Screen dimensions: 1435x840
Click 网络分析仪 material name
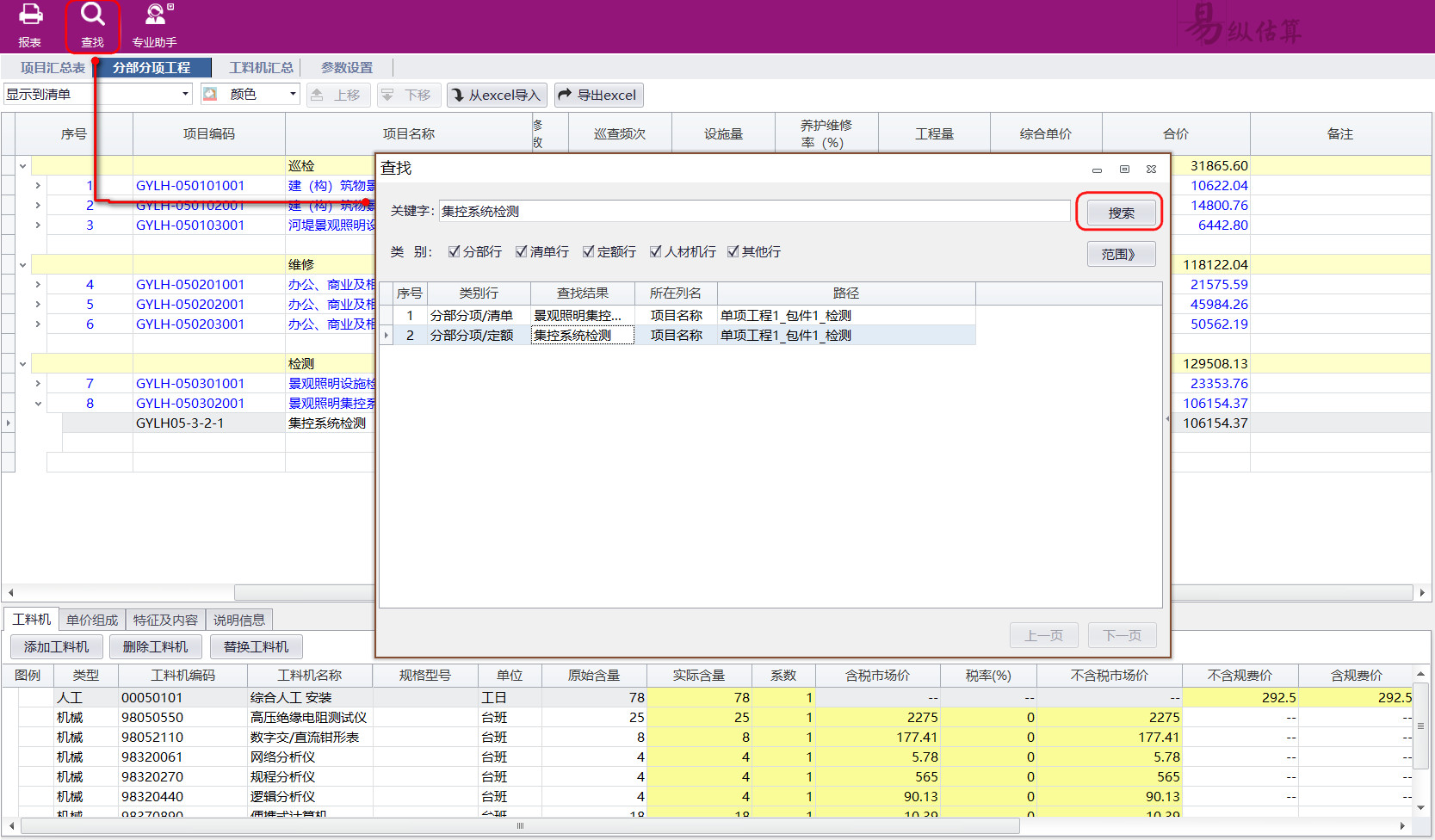click(282, 757)
